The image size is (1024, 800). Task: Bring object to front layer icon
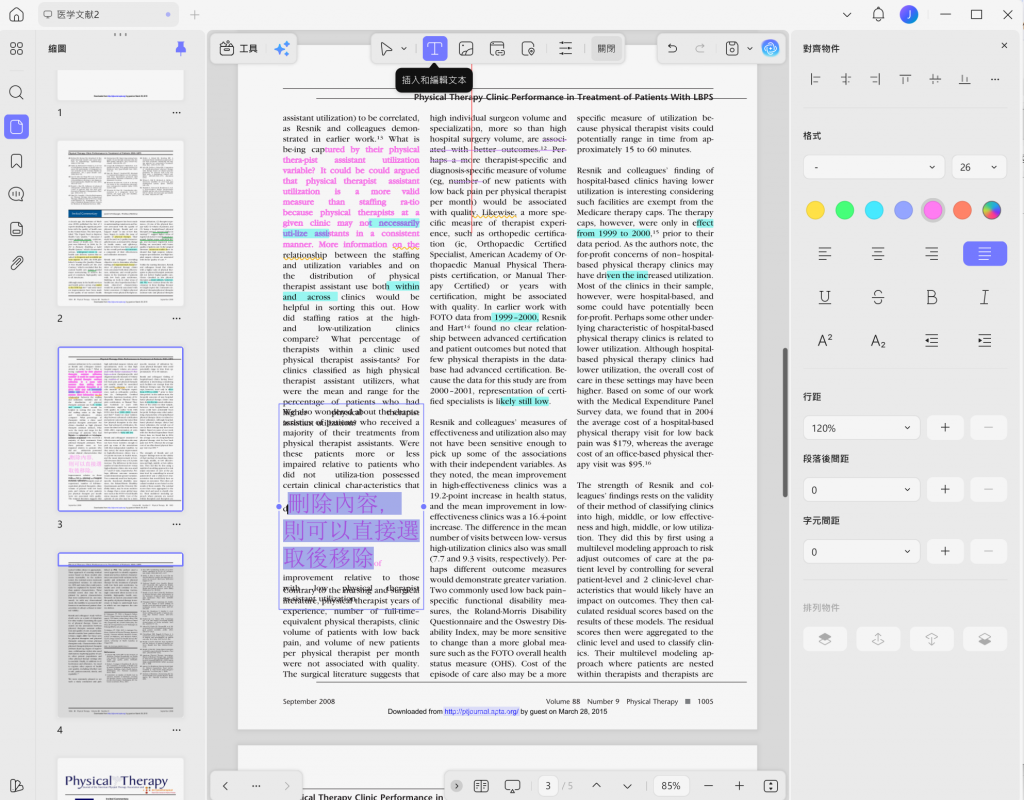[825, 639]
